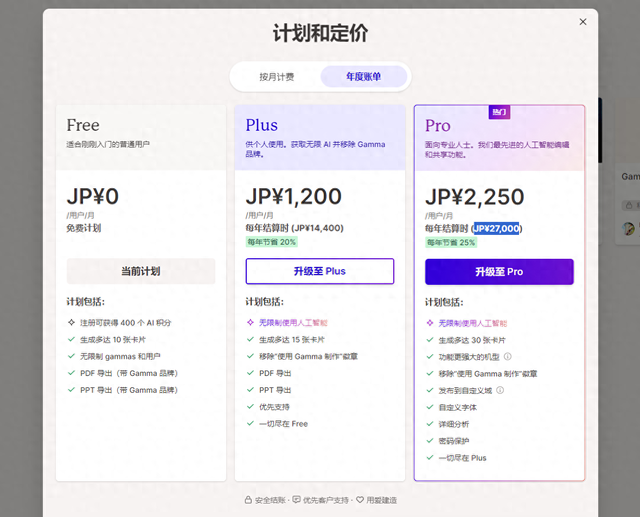Click checkmark beside 一切尽在 Plus

click(430, 457)
